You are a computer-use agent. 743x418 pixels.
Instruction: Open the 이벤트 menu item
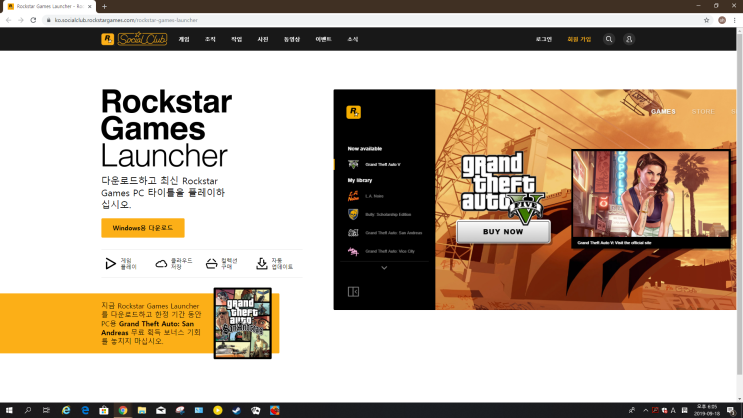(324, 39)
